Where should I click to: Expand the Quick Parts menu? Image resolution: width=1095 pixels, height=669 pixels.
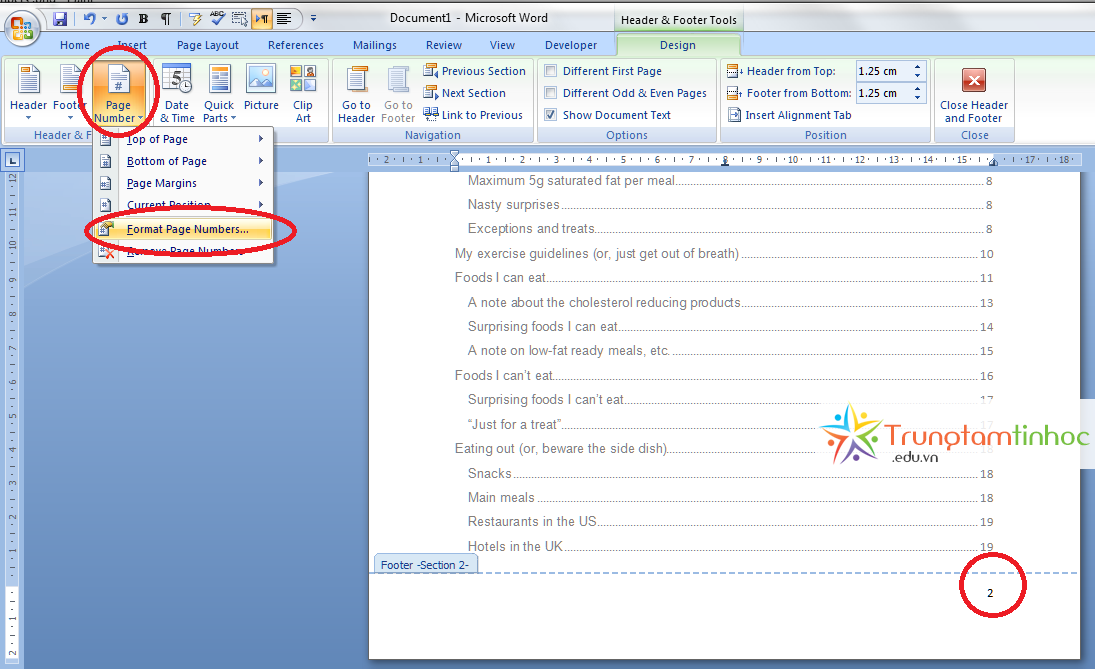[219, 92]
